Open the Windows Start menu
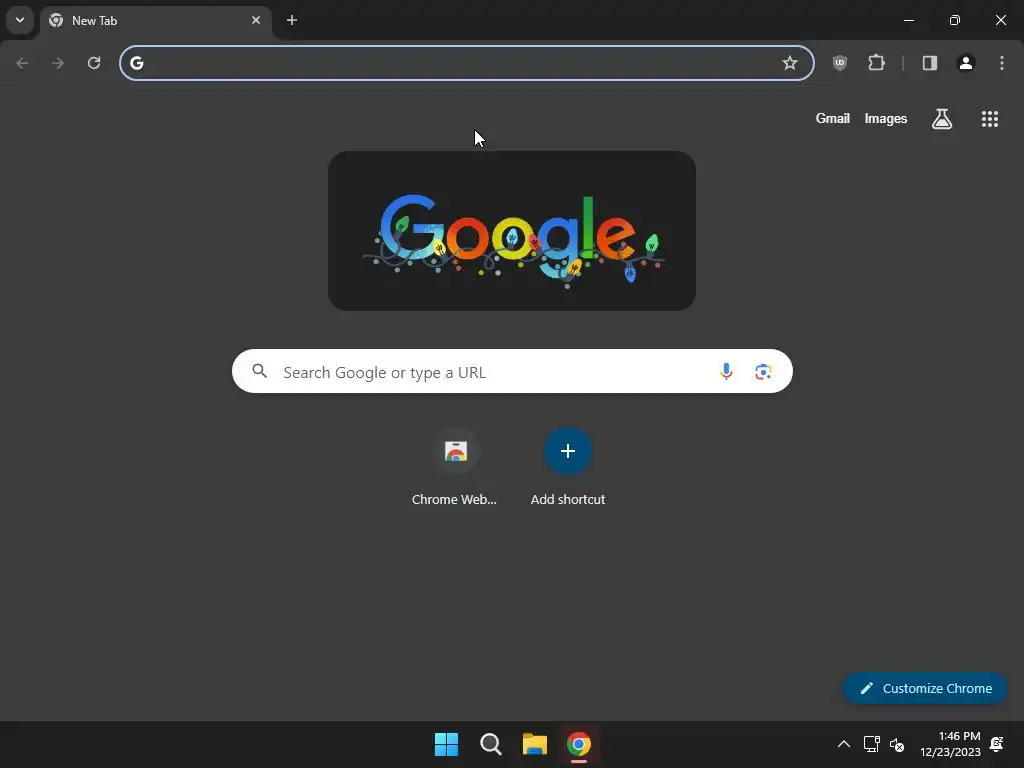Image resolution: width=1024 pixels, height=768 pixels. (x=447, y=744)
